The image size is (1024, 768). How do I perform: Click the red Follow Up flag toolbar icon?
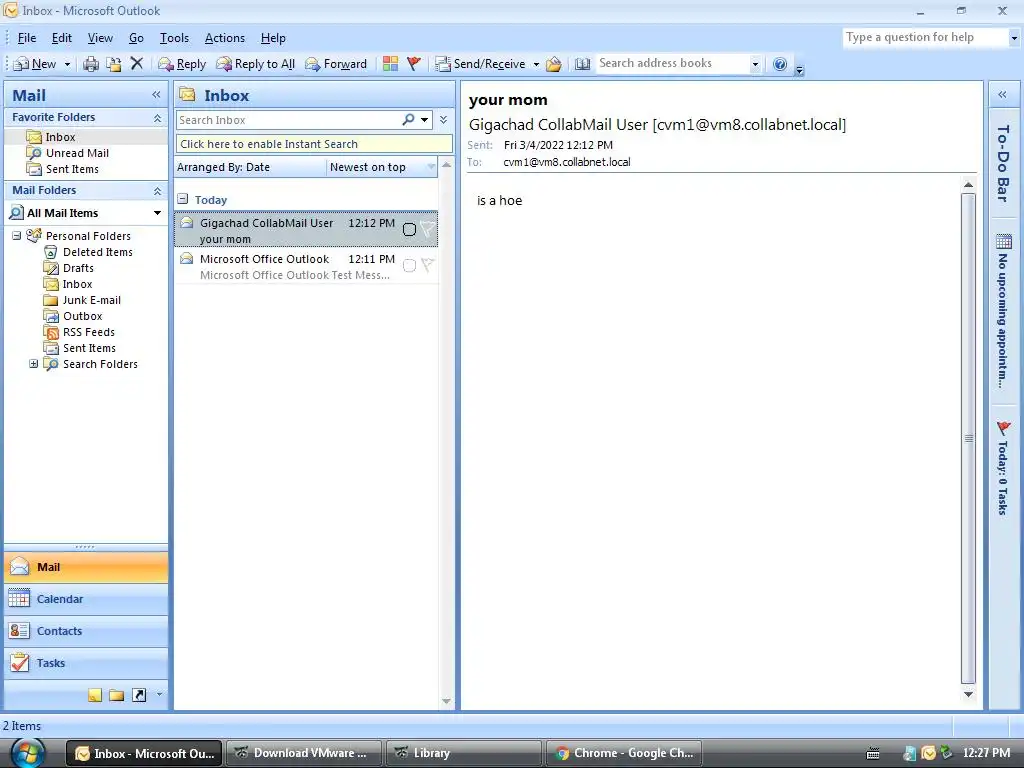413,63
